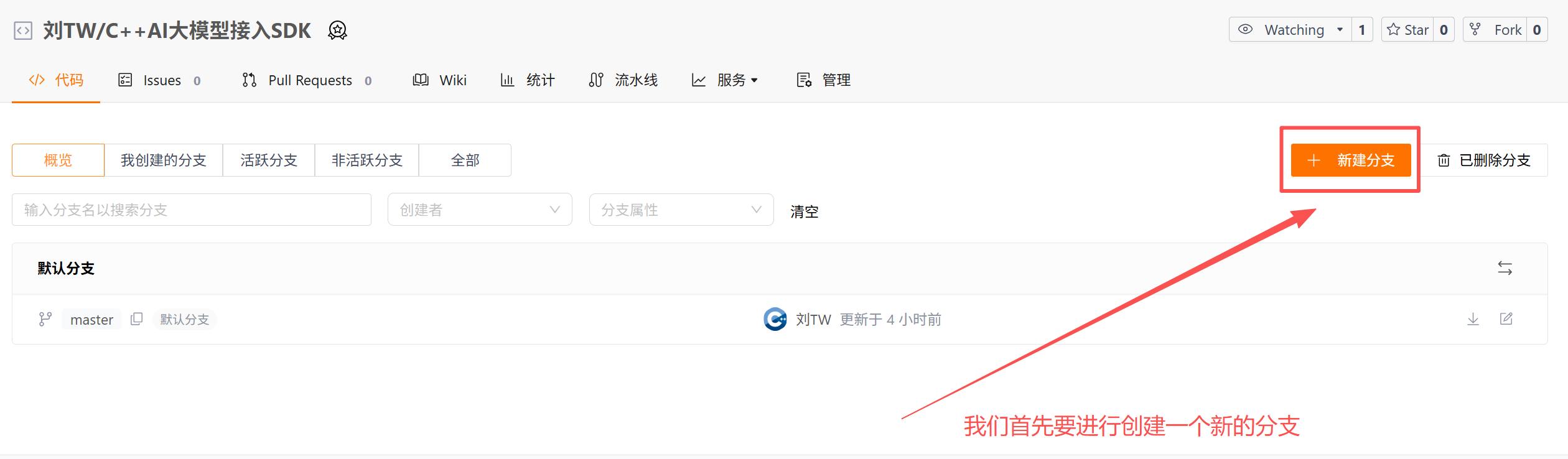Click the branch icon left of master
This screenshot has width=1568, height=459.
point(45,319)
